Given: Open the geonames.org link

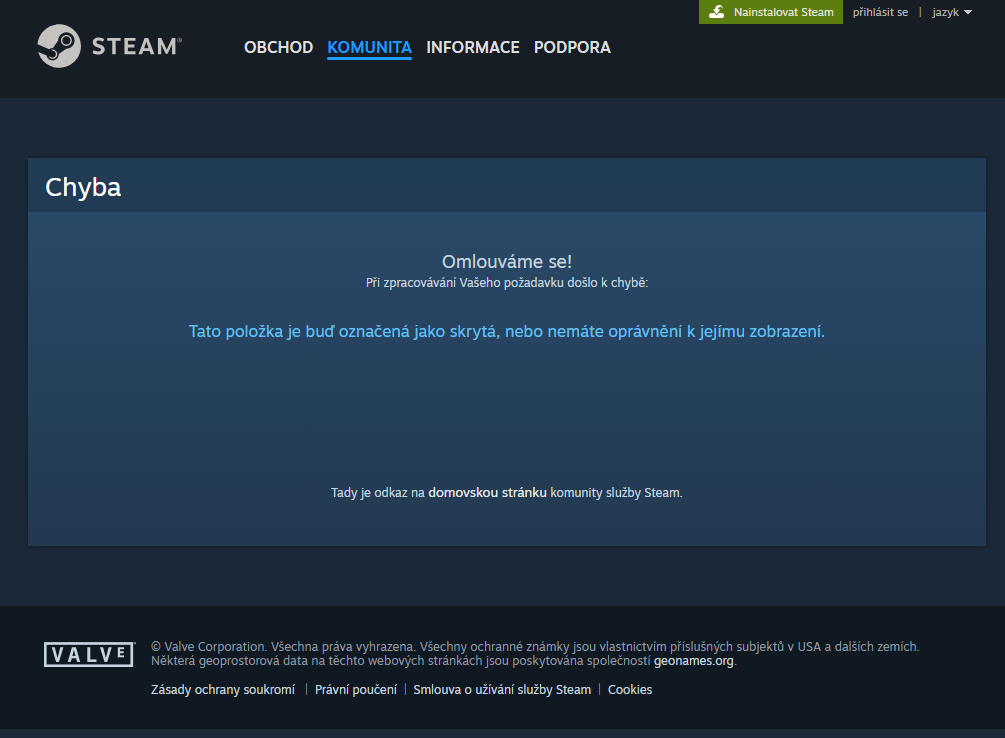Looking at the screenshot, I should pos(694,660).
